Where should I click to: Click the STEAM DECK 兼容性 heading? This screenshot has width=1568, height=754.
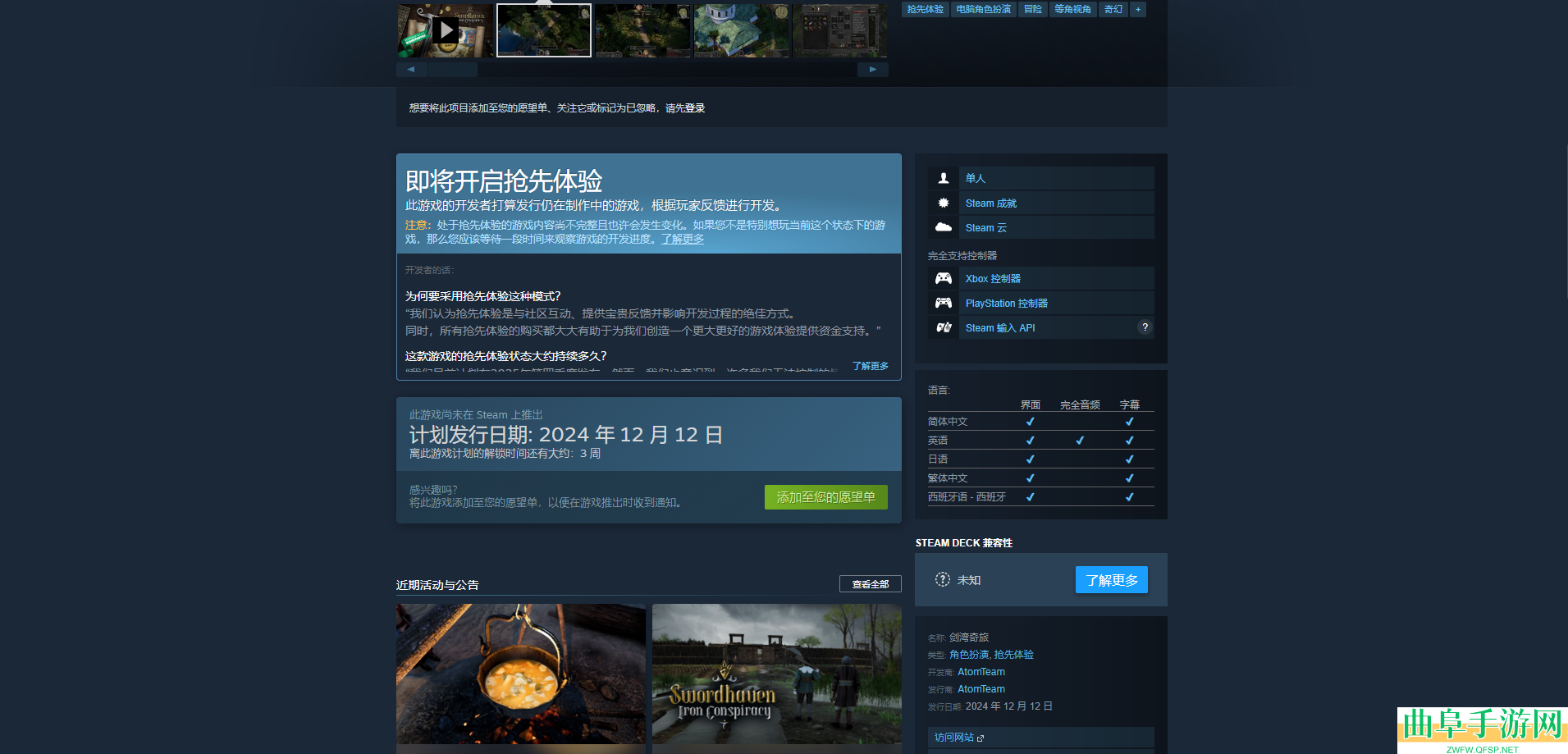point(964,543)
